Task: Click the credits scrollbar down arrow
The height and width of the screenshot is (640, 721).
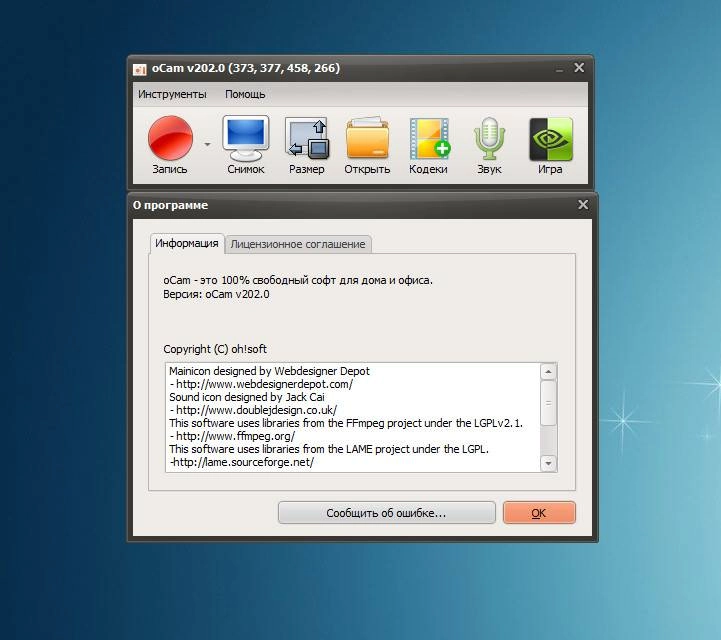Action: point(548,463)
